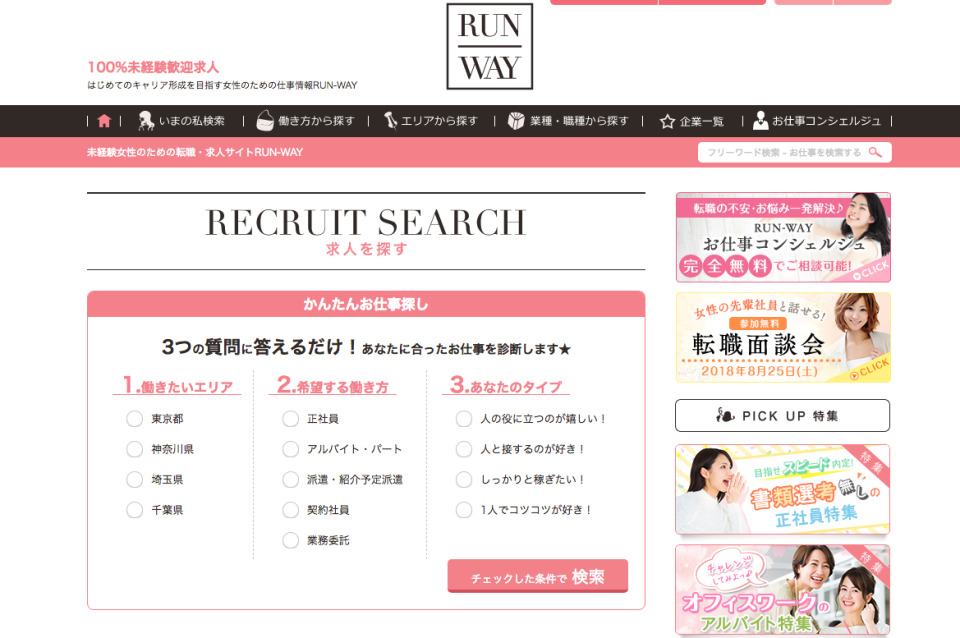Screen dimensions: 960x638
Task: Choose 業務委託 work style
Action: click(291, 541)
